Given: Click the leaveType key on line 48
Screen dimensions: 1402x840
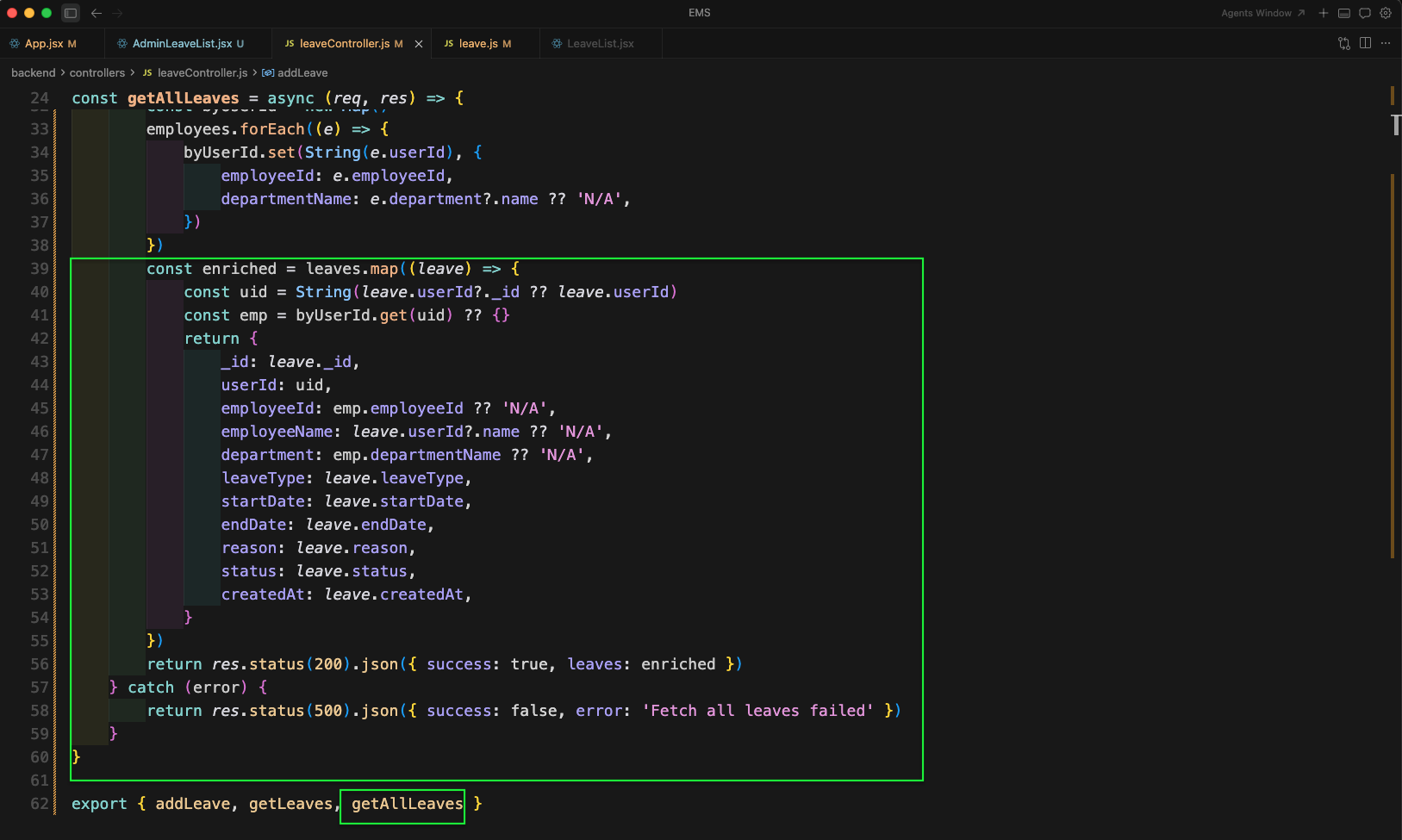Looking at the screenshot, I should pos(263,478).
